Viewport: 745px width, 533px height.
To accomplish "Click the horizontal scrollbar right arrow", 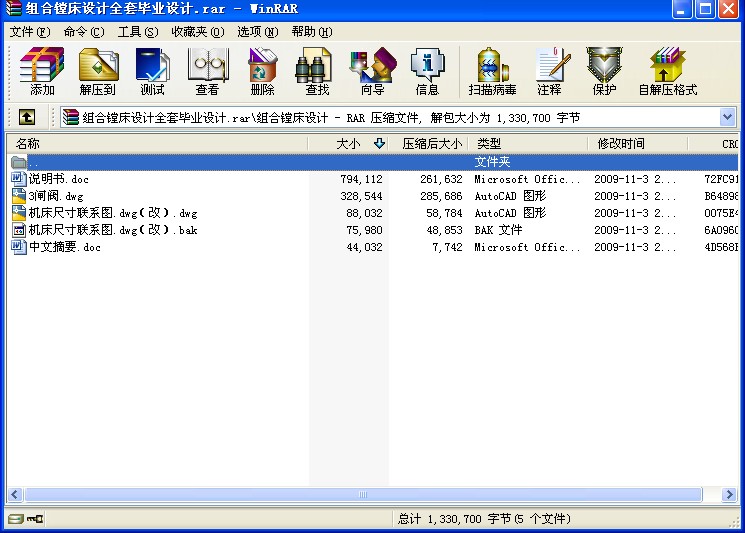I will [x=729, y=495].
